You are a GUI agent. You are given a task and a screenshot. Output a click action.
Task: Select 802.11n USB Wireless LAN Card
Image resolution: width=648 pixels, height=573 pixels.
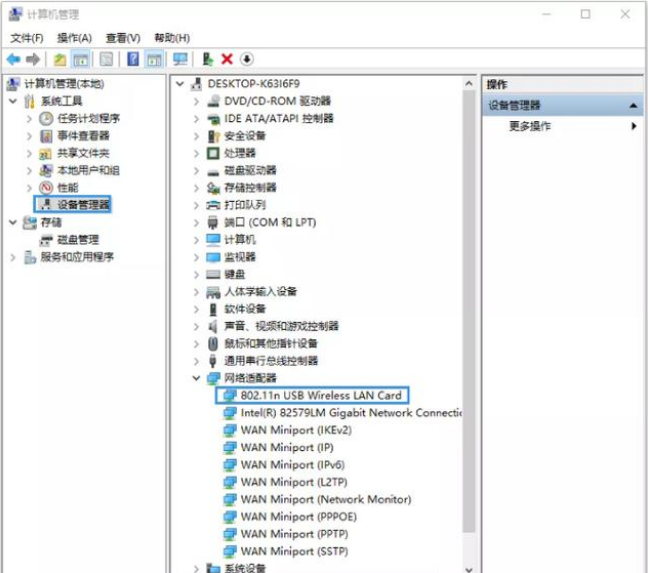tap(312, 395)
